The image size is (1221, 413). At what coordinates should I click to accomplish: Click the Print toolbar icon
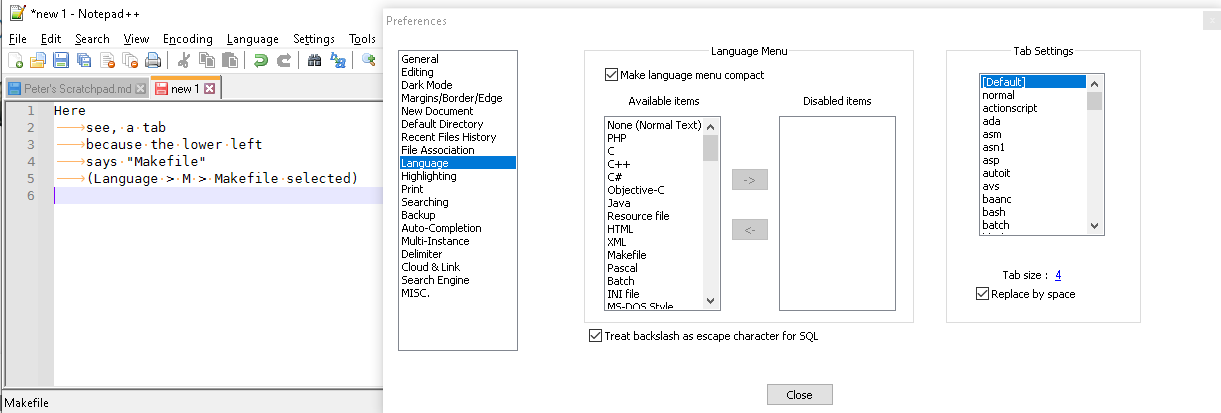tap(153, 60)
